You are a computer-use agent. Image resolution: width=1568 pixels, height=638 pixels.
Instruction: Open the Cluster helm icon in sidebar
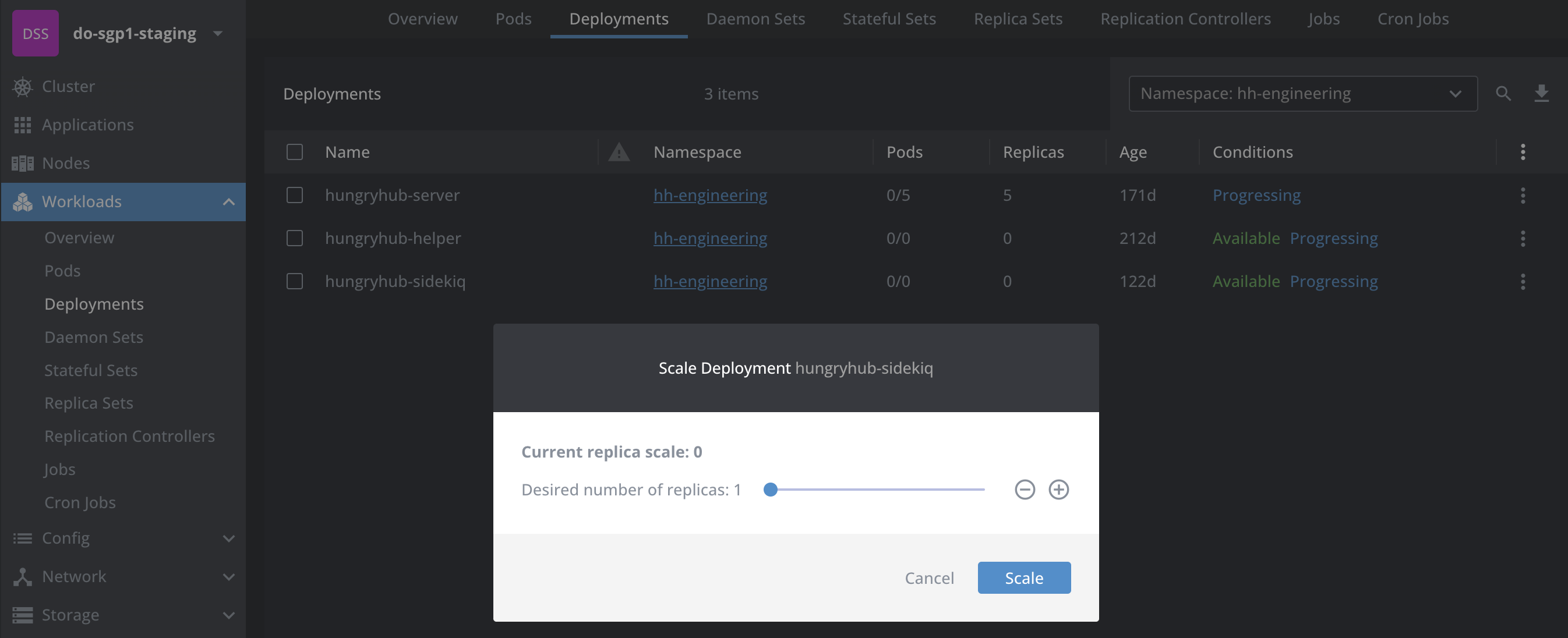point(23,86)
